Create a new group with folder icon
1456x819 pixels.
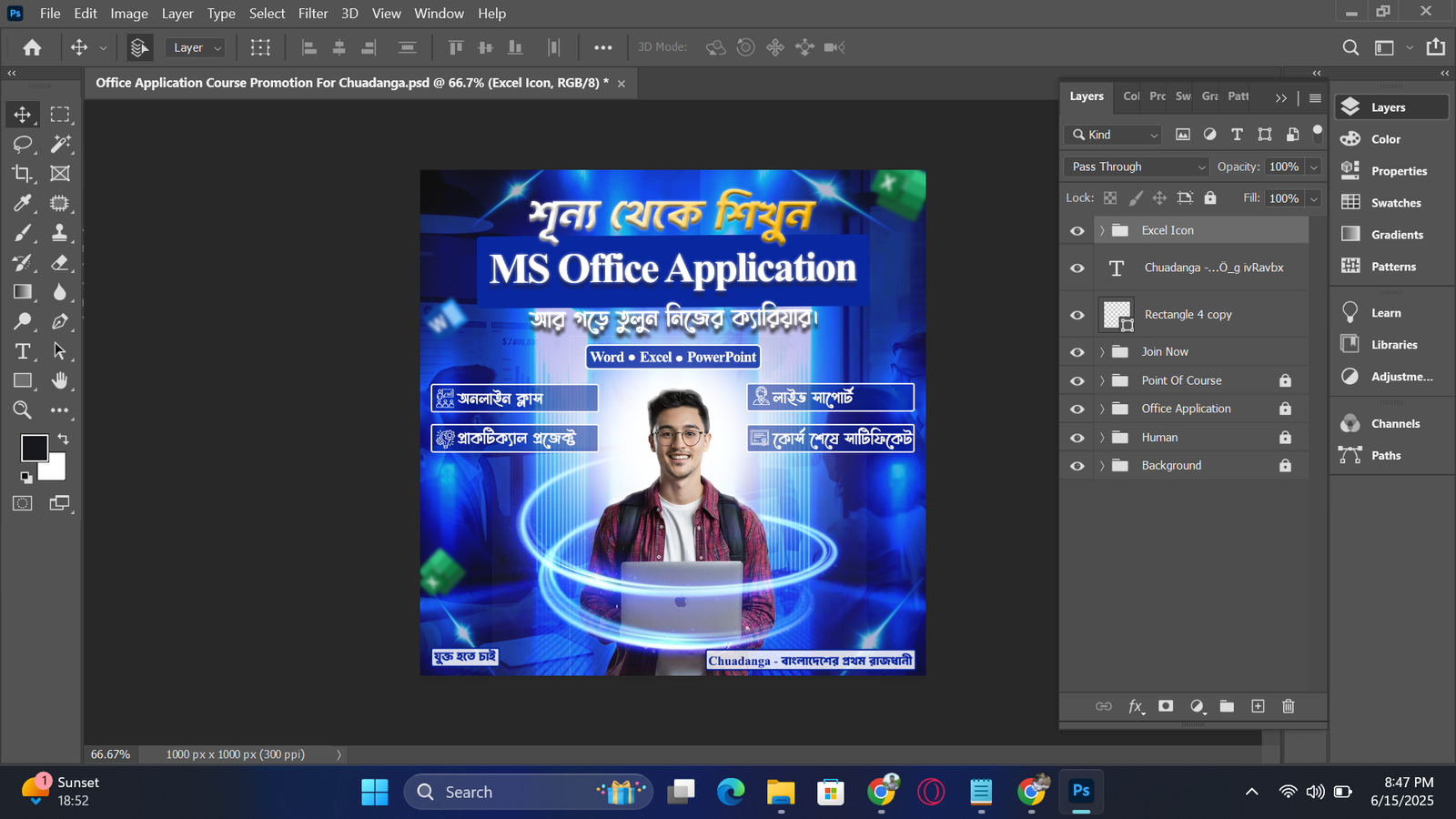[1227, 706]
